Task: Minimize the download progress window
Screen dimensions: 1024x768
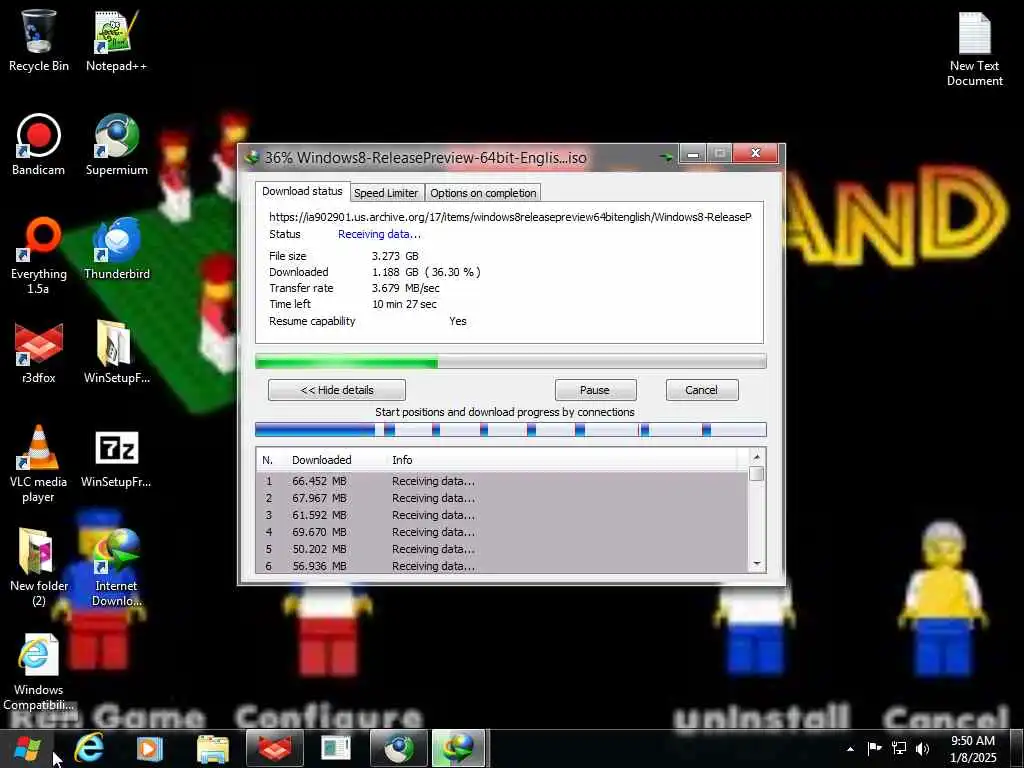Action: tap(693, 153)
